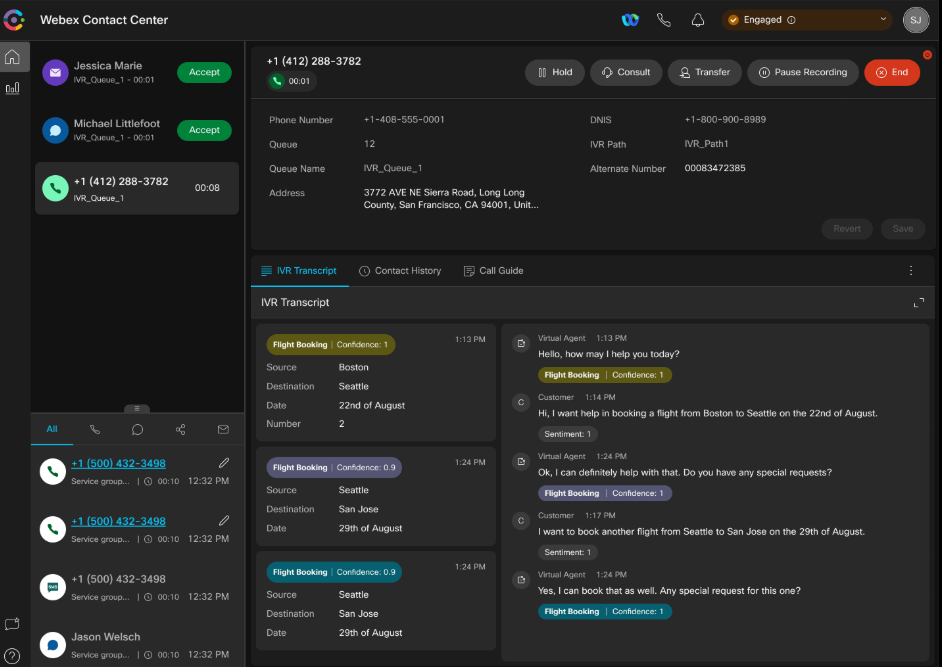The height and width of the screenshot is (667, 942).
Task: Select the active +1 (412) 288-3782 call task
Action: (x=137, y=188)
